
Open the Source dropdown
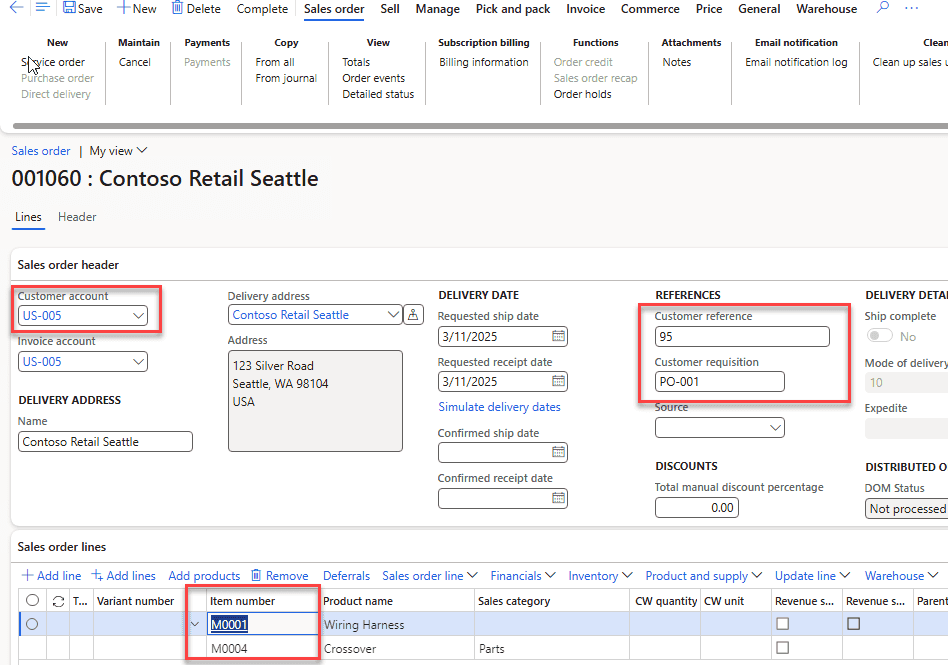pyautogui.click(x=776, y=428)
